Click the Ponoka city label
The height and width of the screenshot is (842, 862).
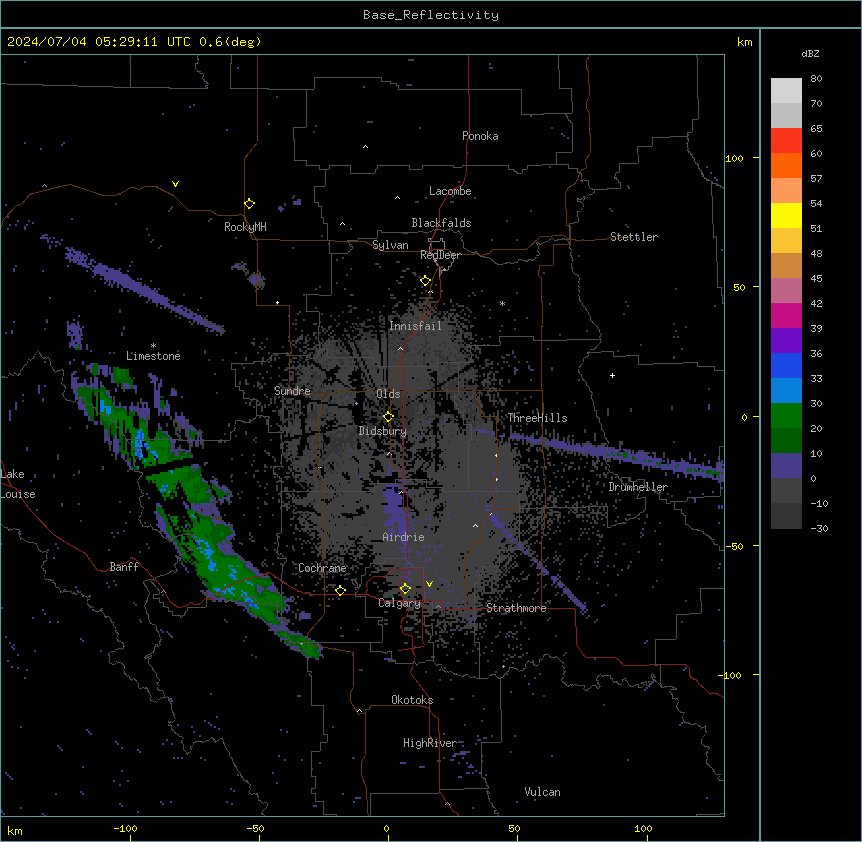click(x=480, y=136)
